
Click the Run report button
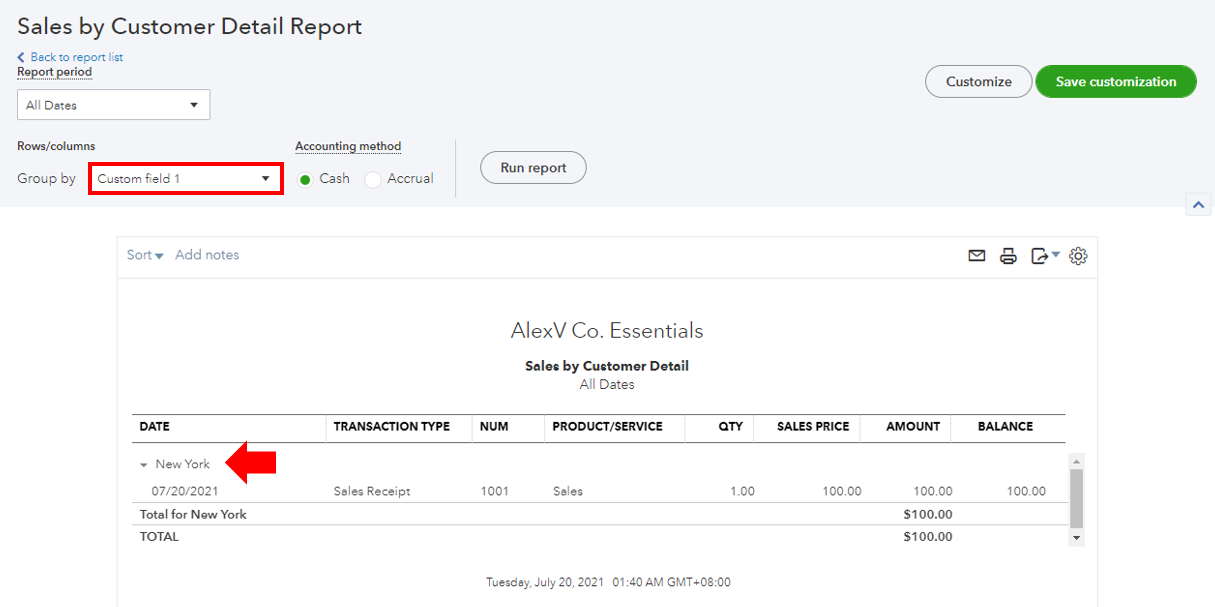coord(533,167)
